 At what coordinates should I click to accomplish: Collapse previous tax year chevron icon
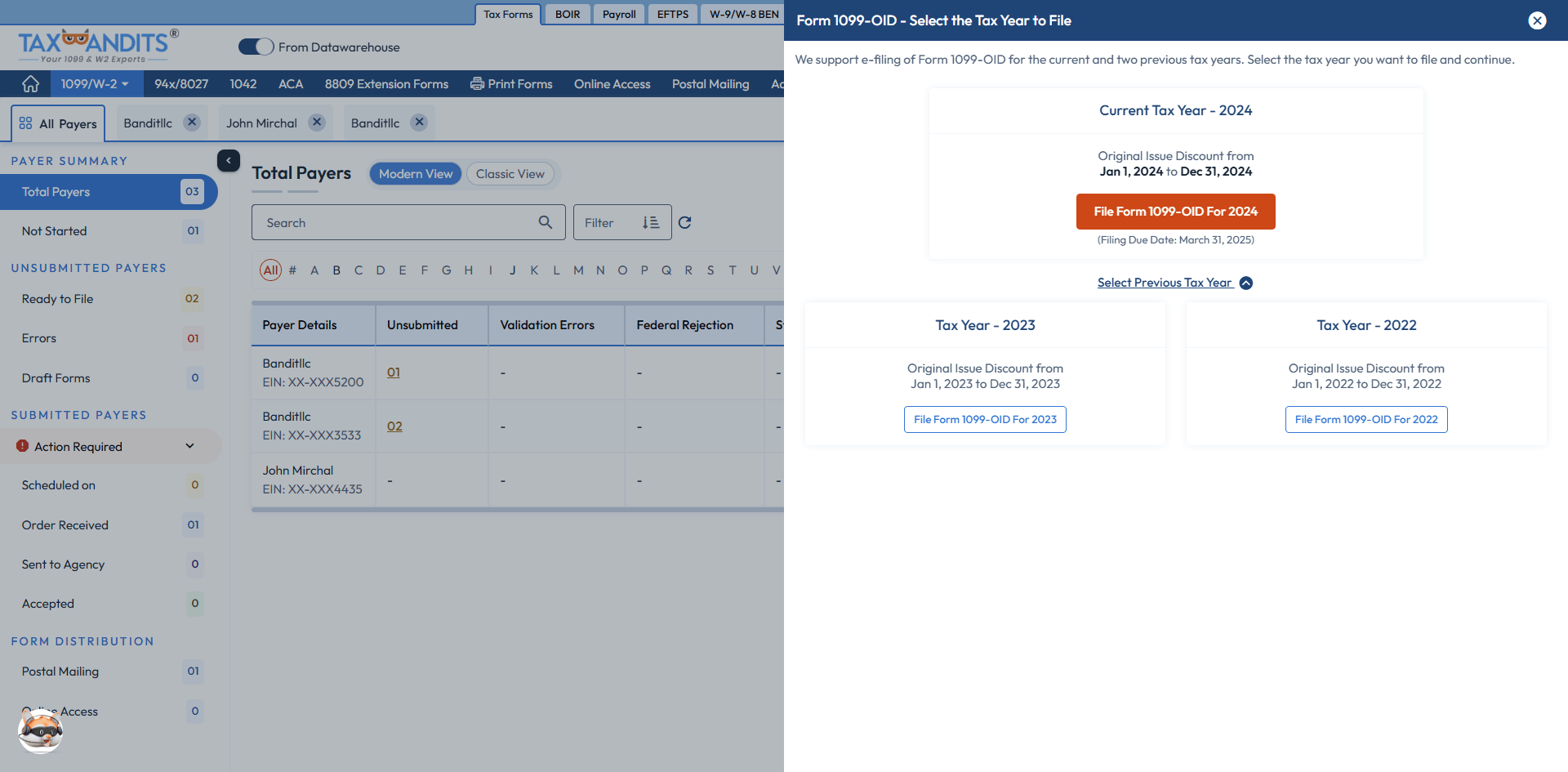pos(1246,283)
